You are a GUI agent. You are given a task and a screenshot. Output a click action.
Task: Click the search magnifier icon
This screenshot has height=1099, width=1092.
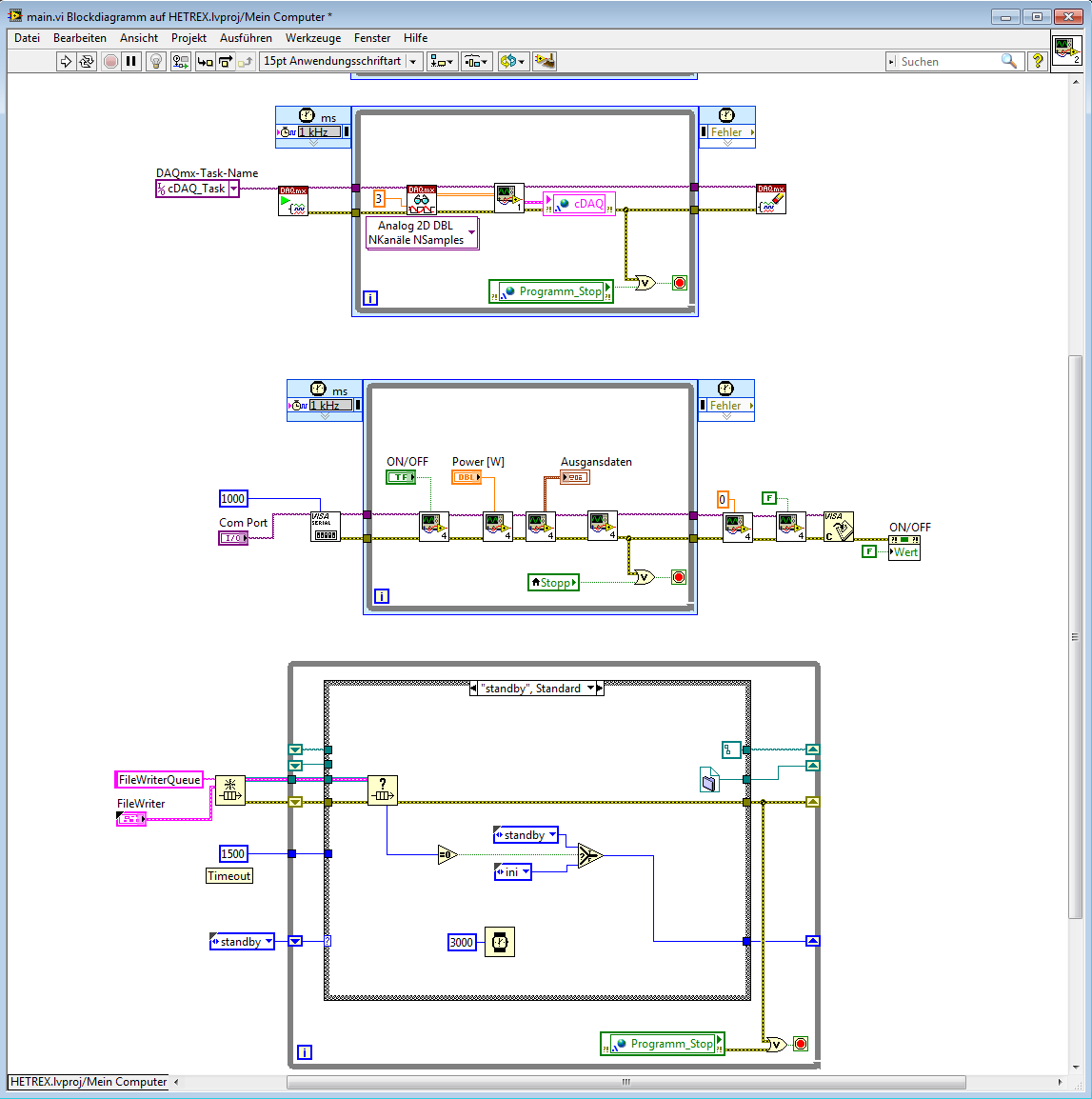(x=1008, y=62)
